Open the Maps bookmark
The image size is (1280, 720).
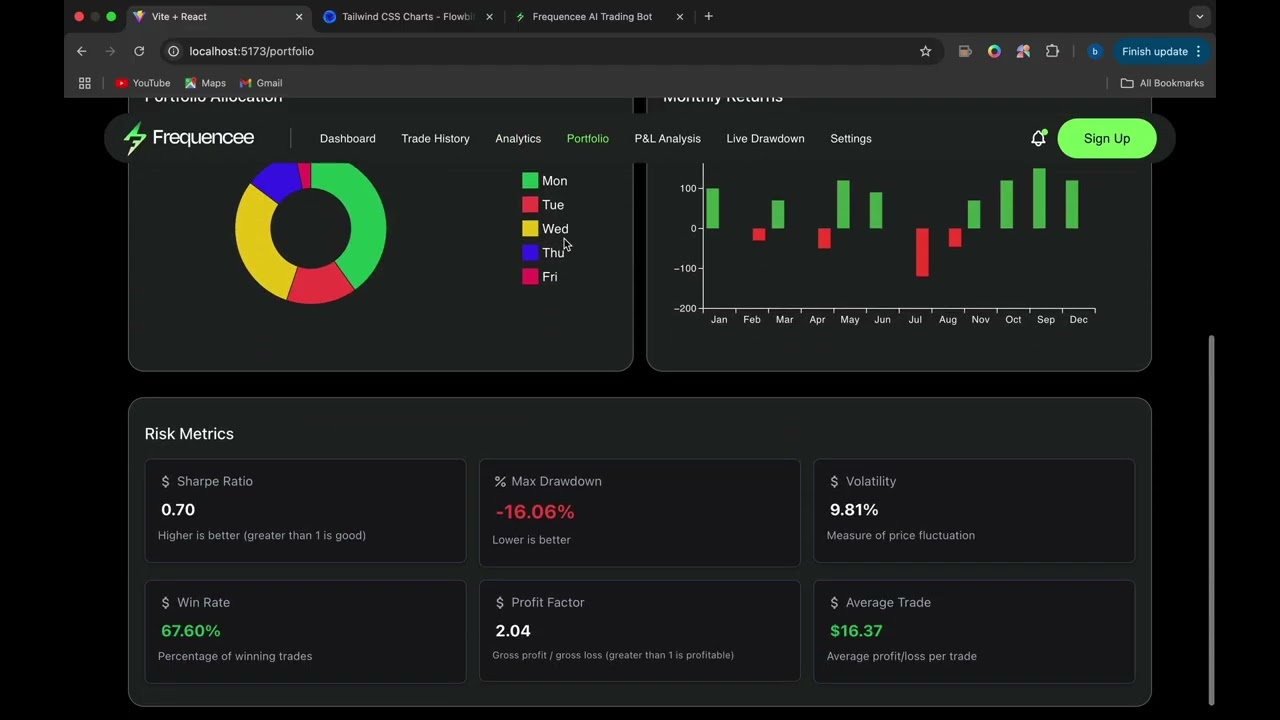[x=205, y=83]
